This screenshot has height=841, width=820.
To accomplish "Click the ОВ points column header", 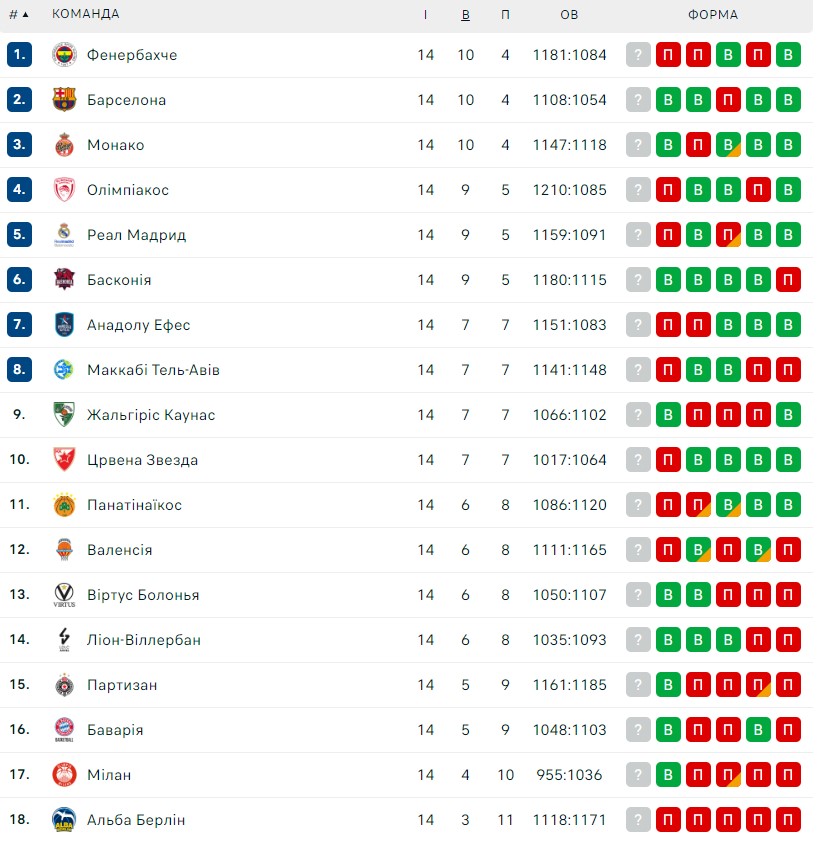I will 569,15.
